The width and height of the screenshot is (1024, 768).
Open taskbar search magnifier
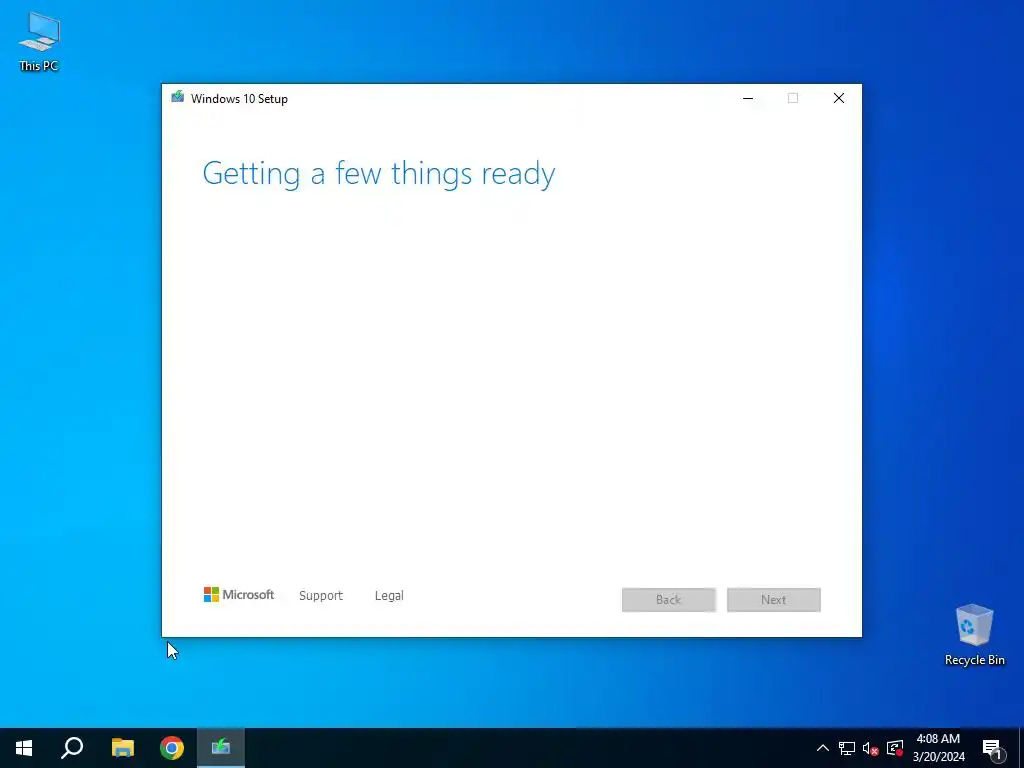point(72,748)
